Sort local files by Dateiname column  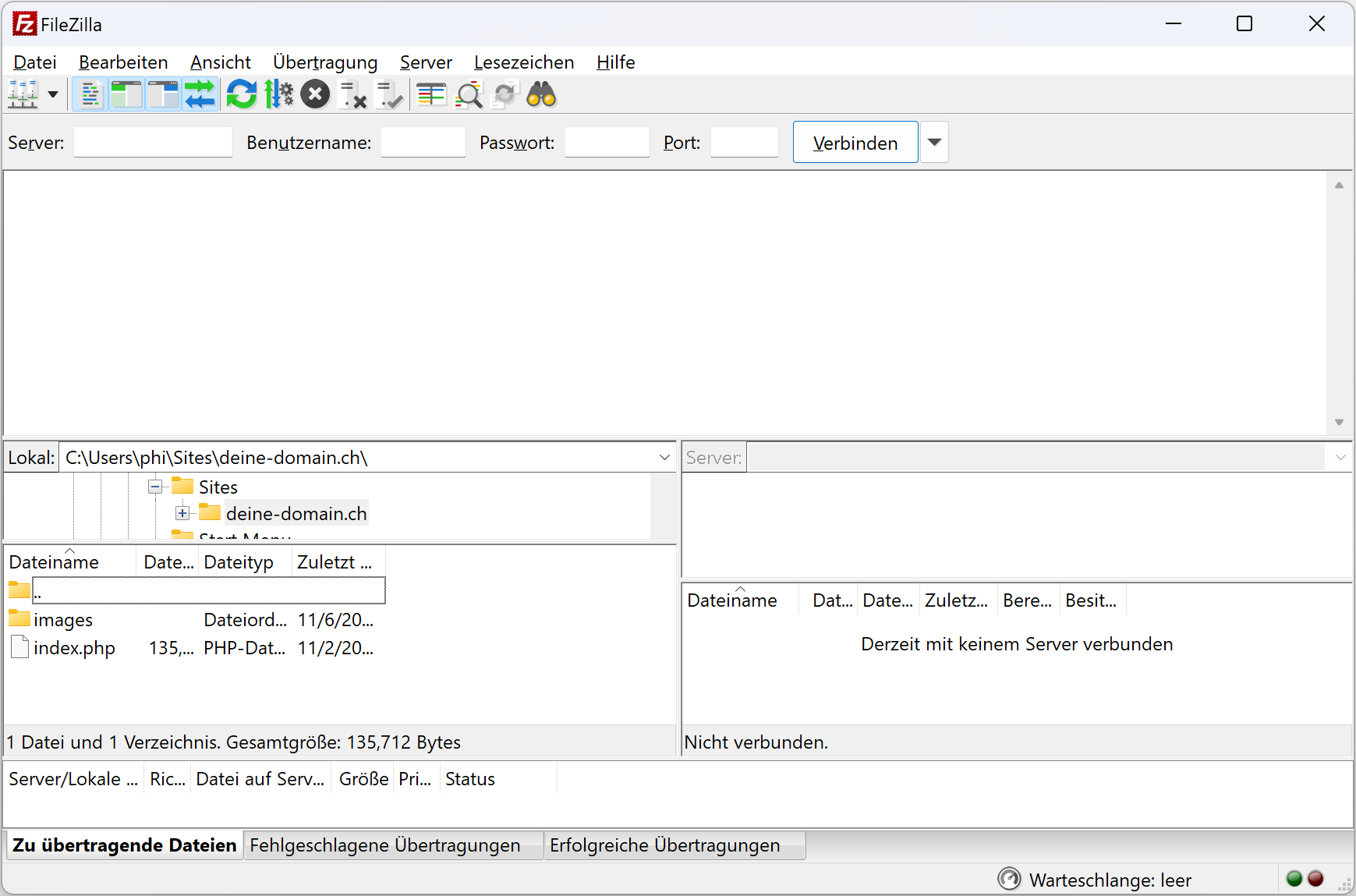pos(70,562)
